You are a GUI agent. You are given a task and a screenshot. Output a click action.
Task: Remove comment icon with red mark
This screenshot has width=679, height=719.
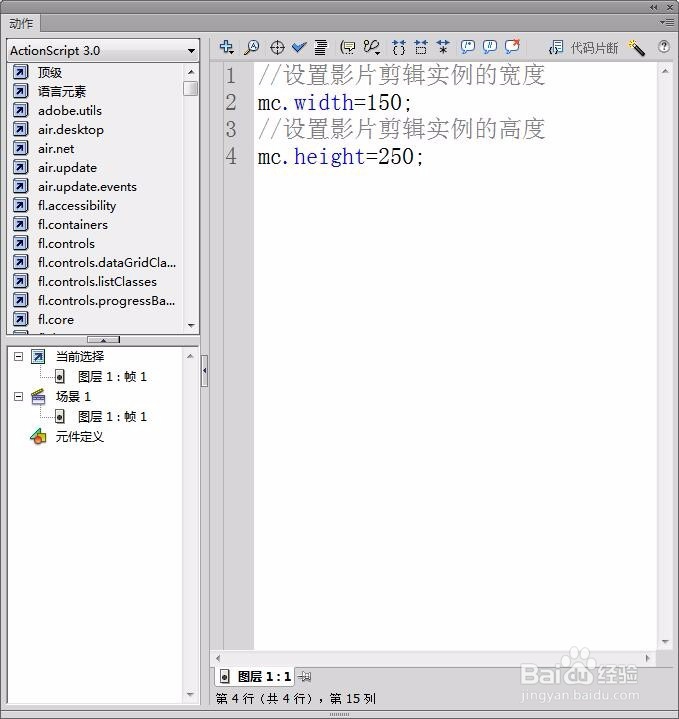tap(512, 46)
